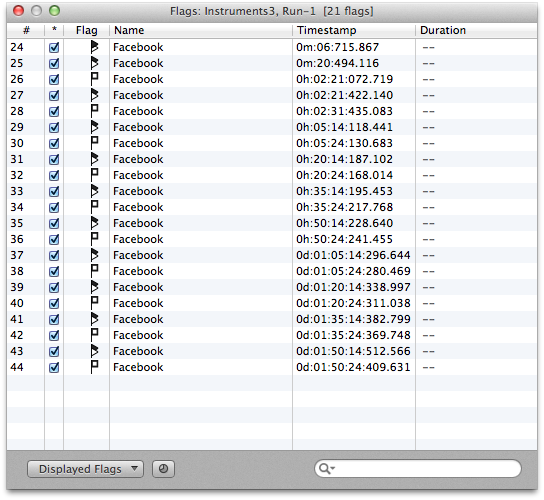Screen dimensions: 544x500
Task: Sort by the Flag column header
Action: point(86,31)
